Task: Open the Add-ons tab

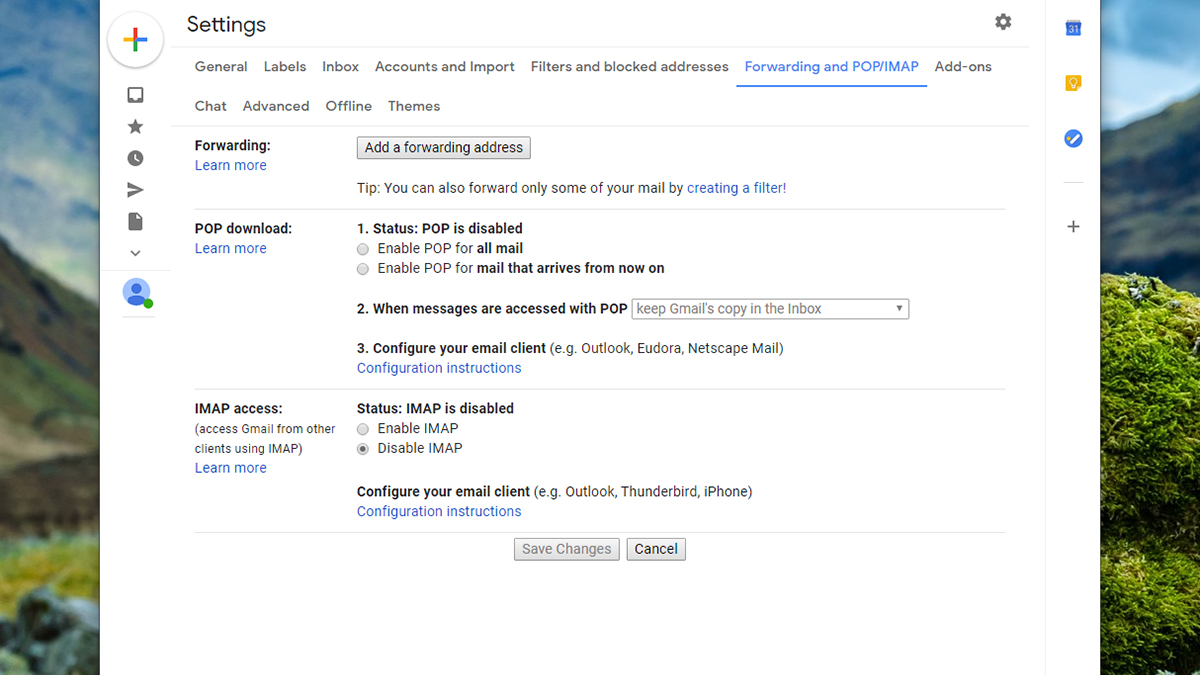Action: coord(963,67)
